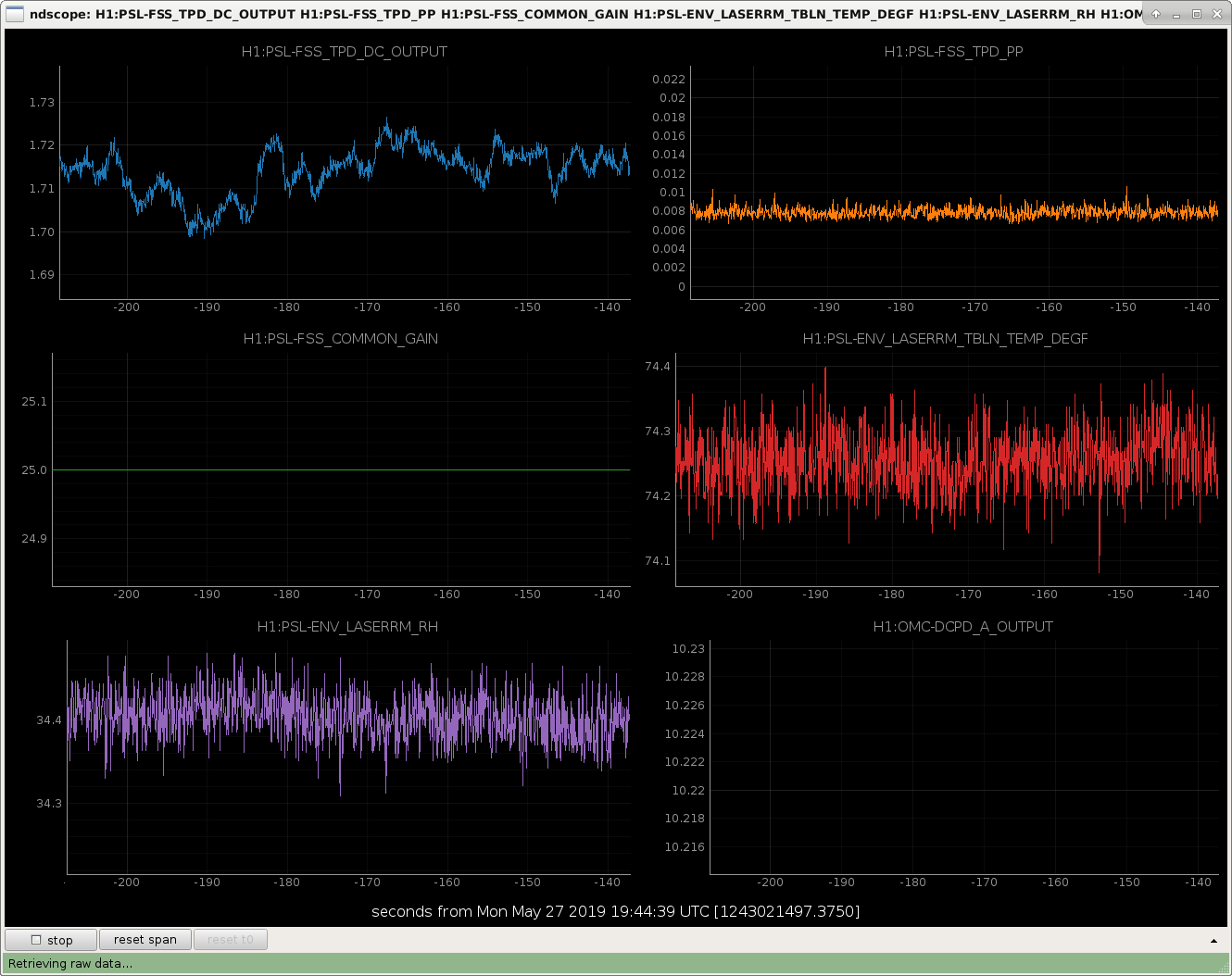Click the H1:PSL-ENV_LASERRM_TBLN_TEMP_DEGF plot title
Image resolution: width=1232 pixels, height=976 pixels.
click(x=946, y=339)
